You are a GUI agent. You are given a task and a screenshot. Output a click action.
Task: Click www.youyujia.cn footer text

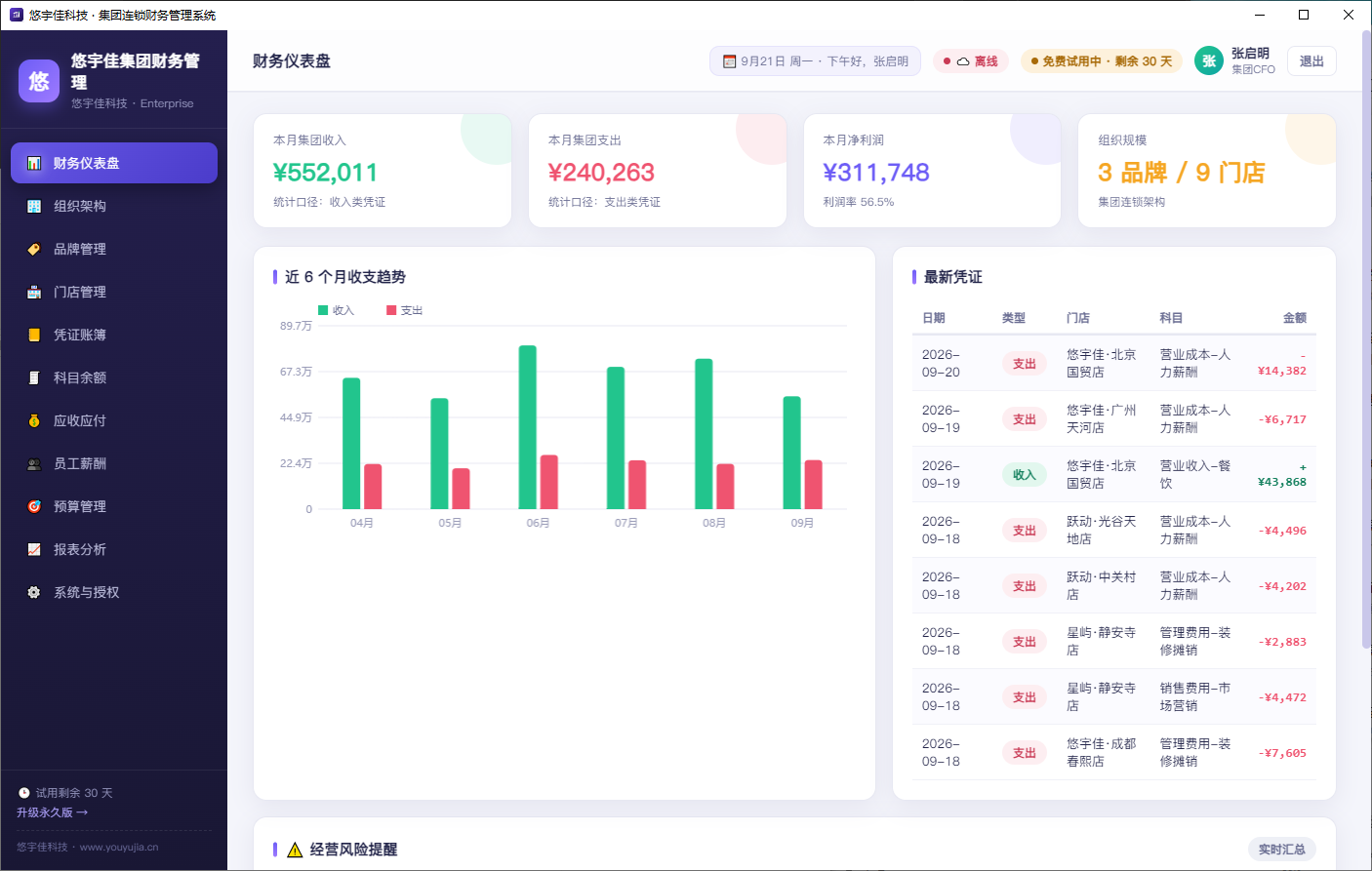point(119,848)
